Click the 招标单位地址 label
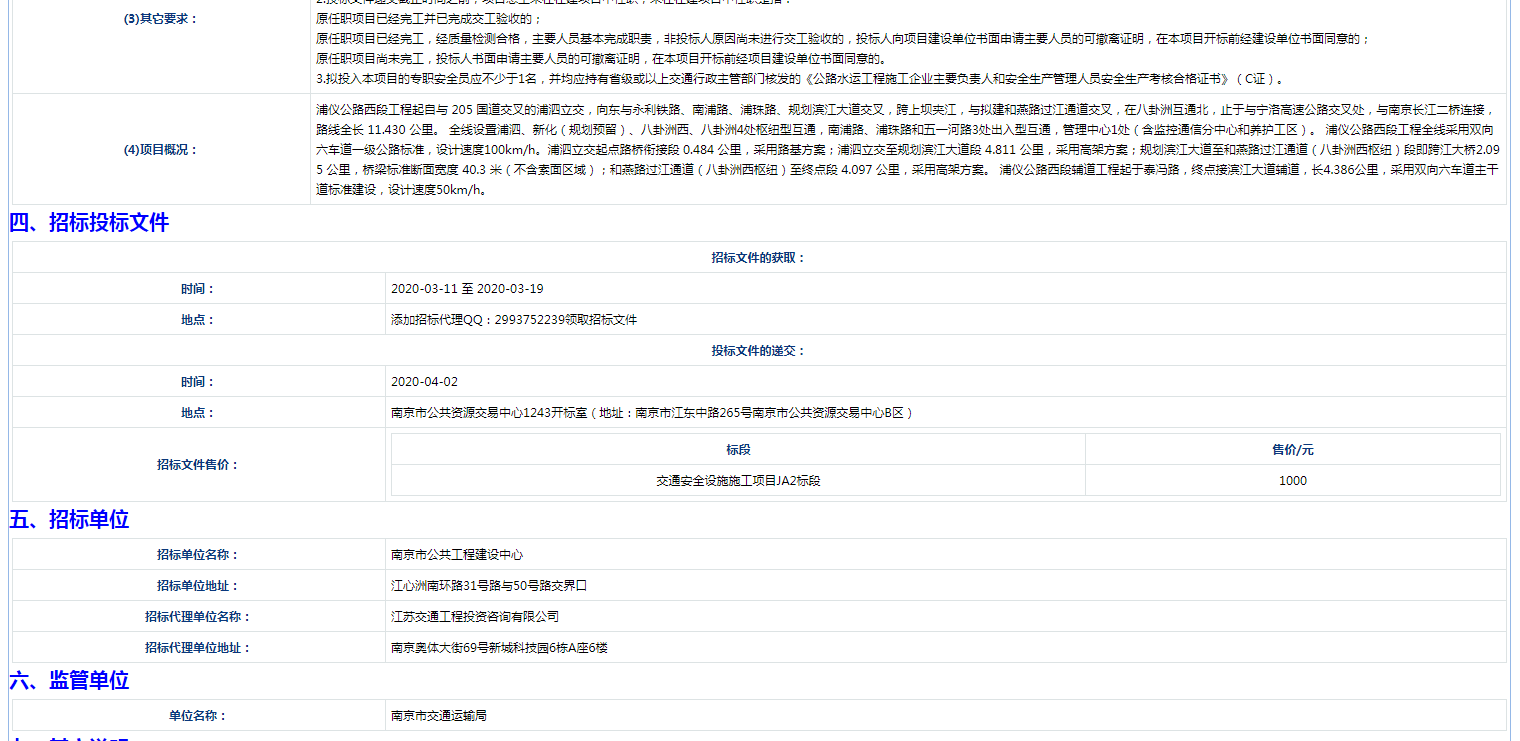 (198, 586)
